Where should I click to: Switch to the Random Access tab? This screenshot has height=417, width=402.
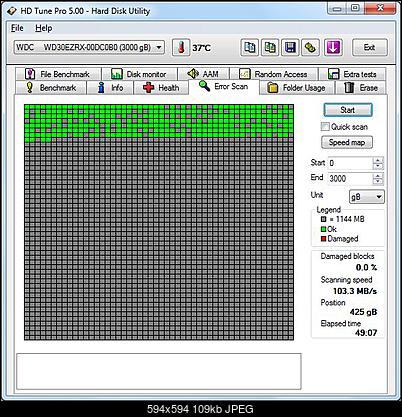pos(274,74)
